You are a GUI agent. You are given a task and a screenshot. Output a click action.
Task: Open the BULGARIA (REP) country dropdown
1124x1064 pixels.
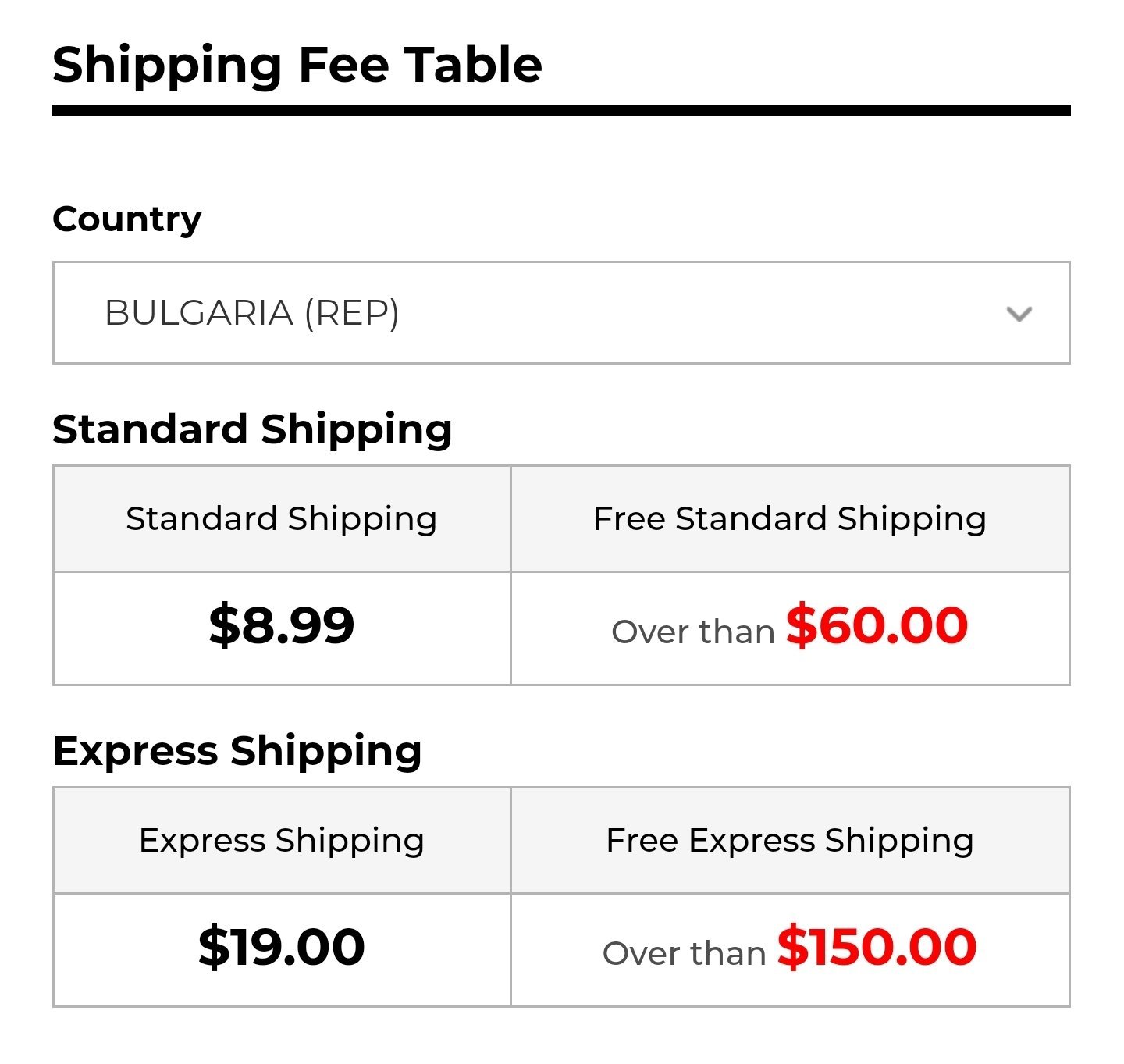pyautogui.click(x=561, y=313)
